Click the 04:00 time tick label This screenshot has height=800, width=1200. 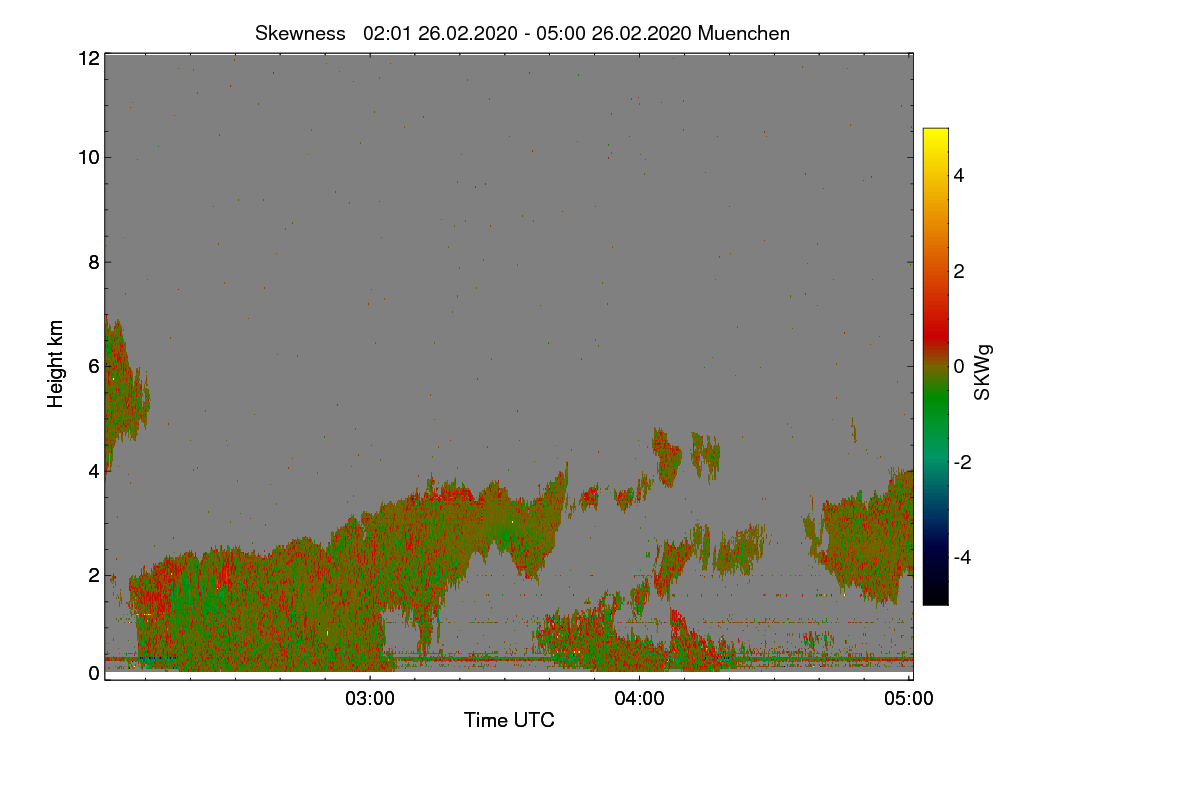coord(640,698)
